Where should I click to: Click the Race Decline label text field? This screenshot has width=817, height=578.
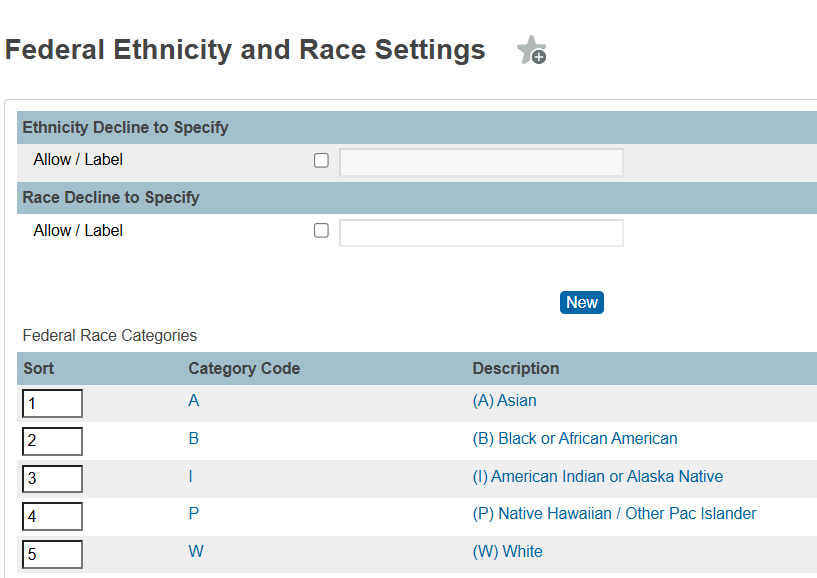pyautogui.click(x=481, y=233)
